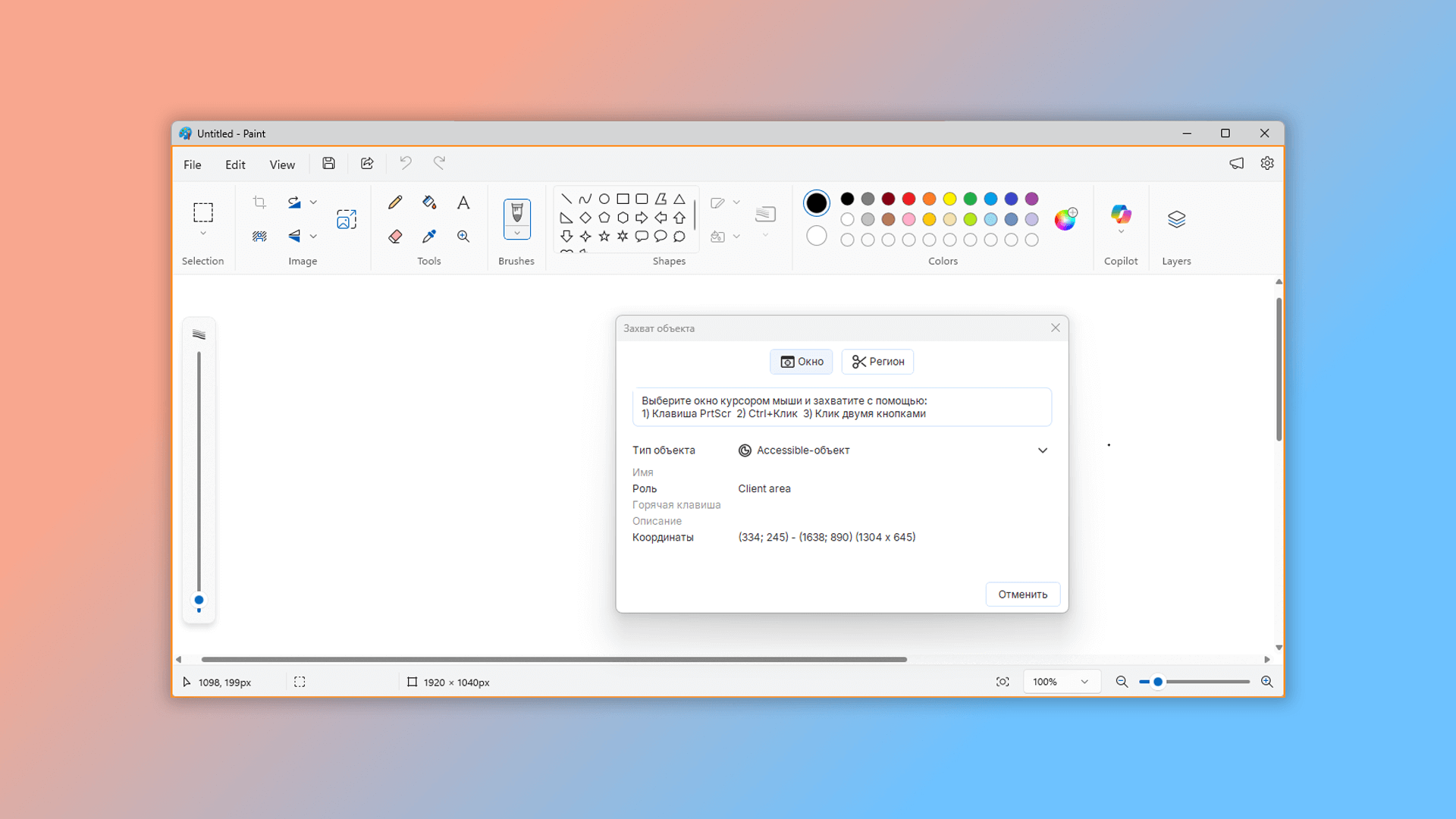Switch capture mode to Регион
Viewport: 1456px width, 819px height.
[x=877, y=362]
